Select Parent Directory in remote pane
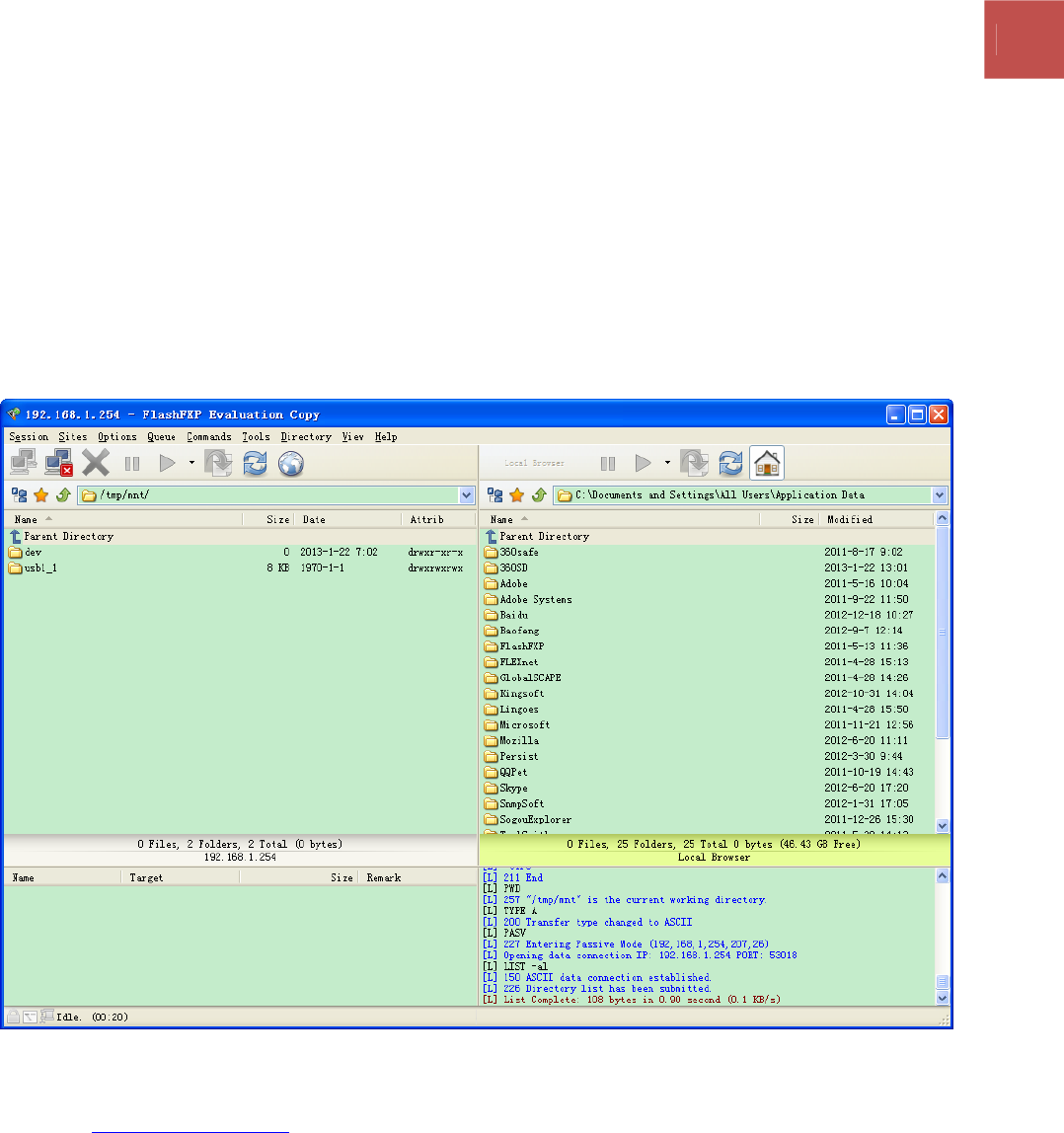The image size is (1064, 1133). pos(240,536)
